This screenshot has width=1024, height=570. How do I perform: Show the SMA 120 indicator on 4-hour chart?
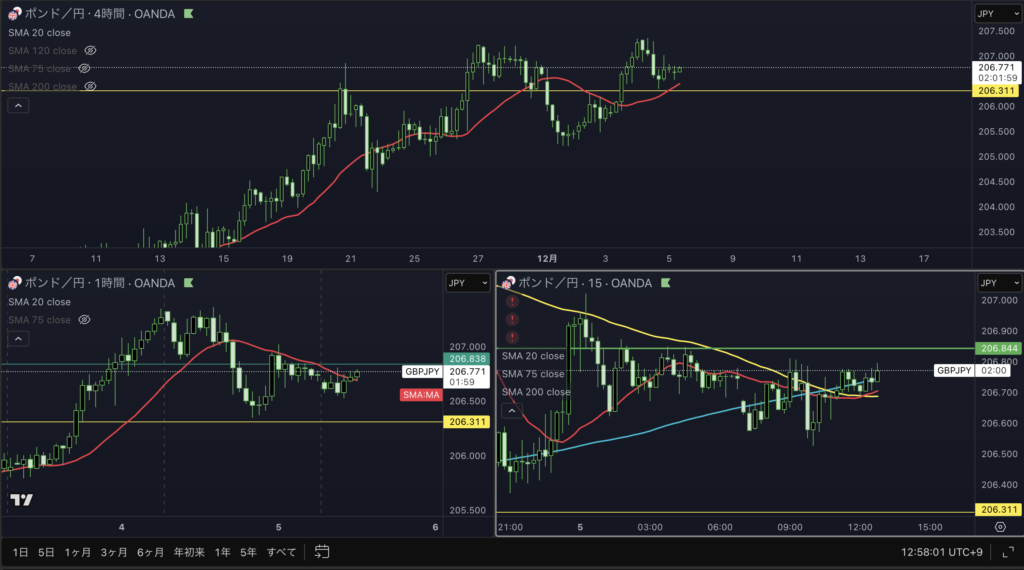pyautogui.click(x=90, y=50)
